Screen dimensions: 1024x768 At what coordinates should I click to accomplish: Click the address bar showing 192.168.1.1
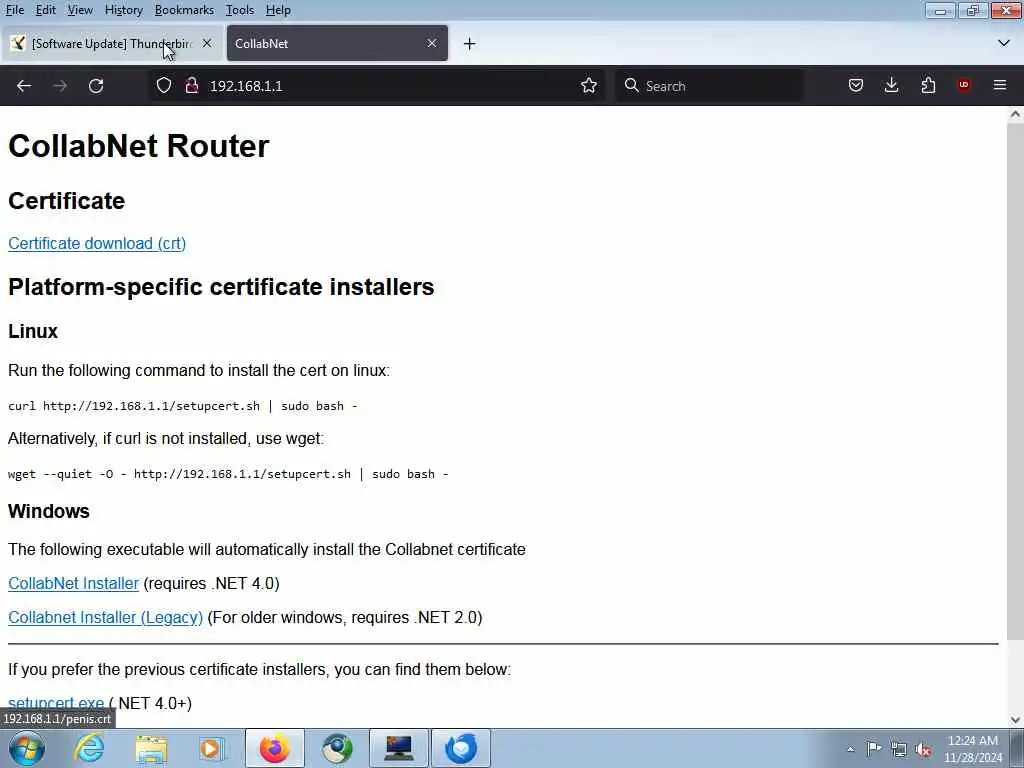pyautogui.click(x=376, y=86)
